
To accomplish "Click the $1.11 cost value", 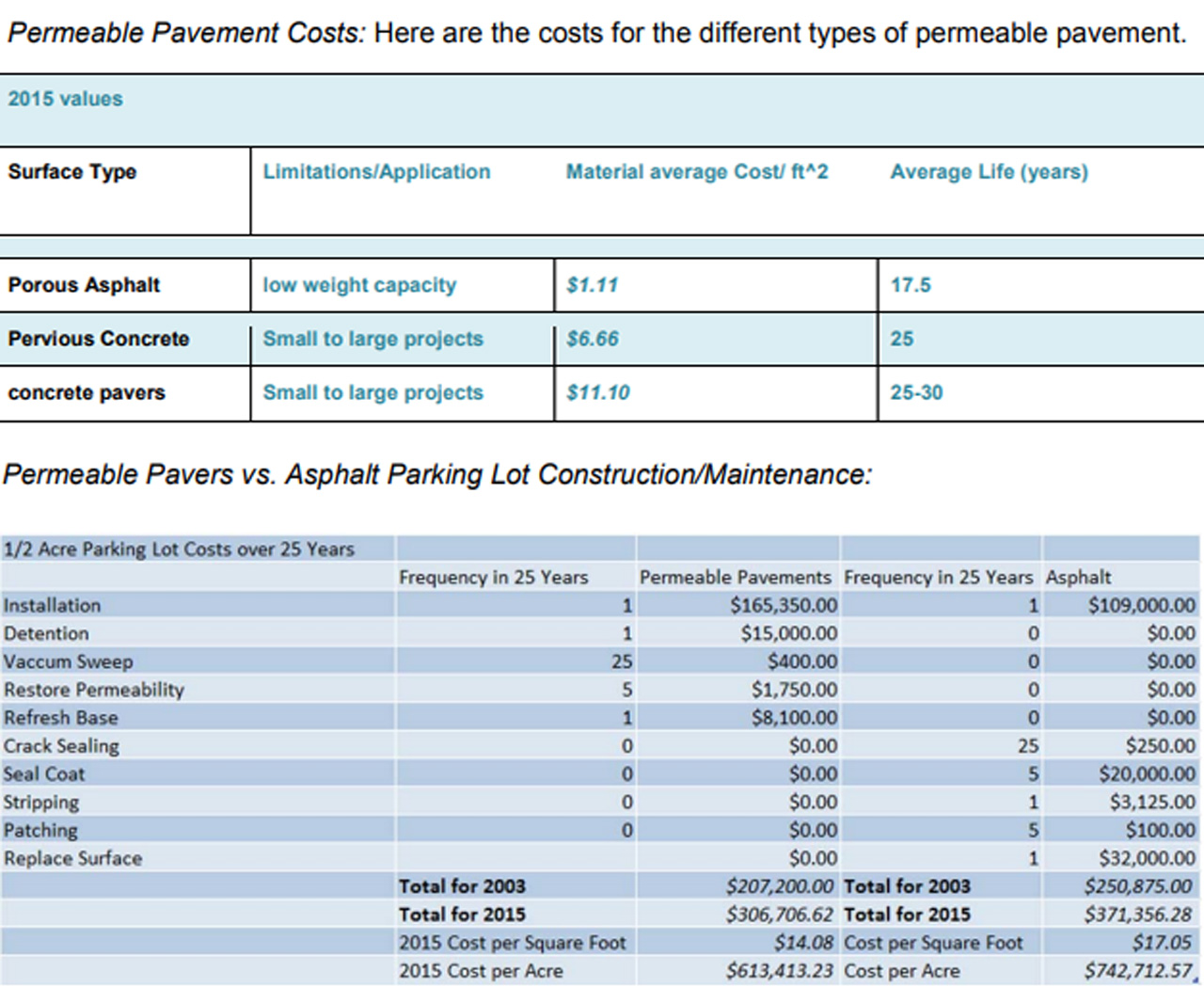I will click(592, 285).
